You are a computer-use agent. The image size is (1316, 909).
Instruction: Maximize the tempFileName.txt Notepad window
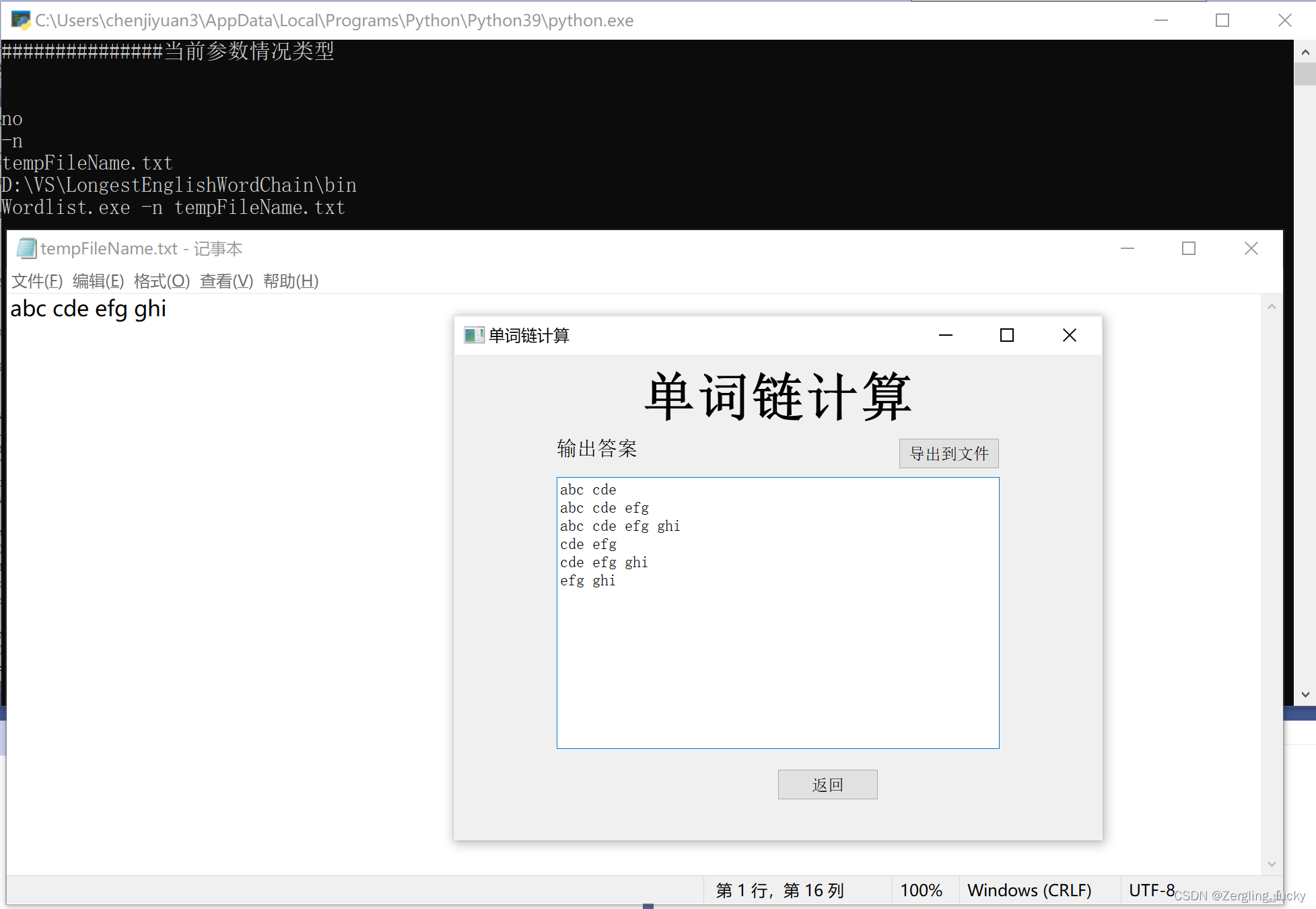pyautogui.click(x=1189, y=248)
